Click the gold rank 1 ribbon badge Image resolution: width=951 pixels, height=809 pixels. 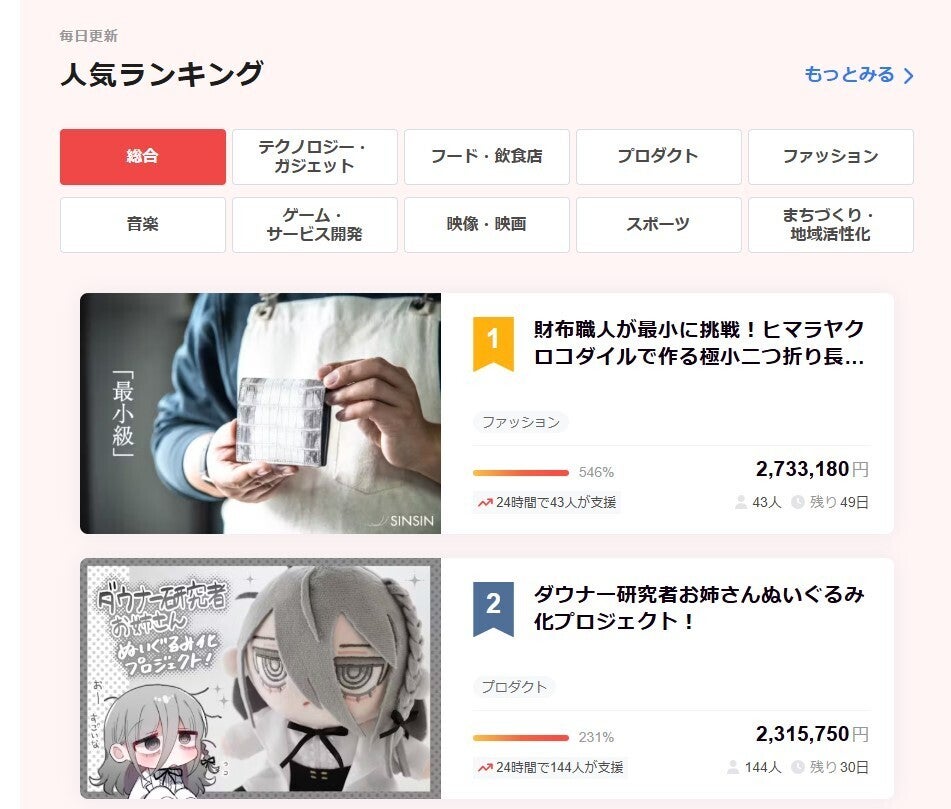point(493,343)
